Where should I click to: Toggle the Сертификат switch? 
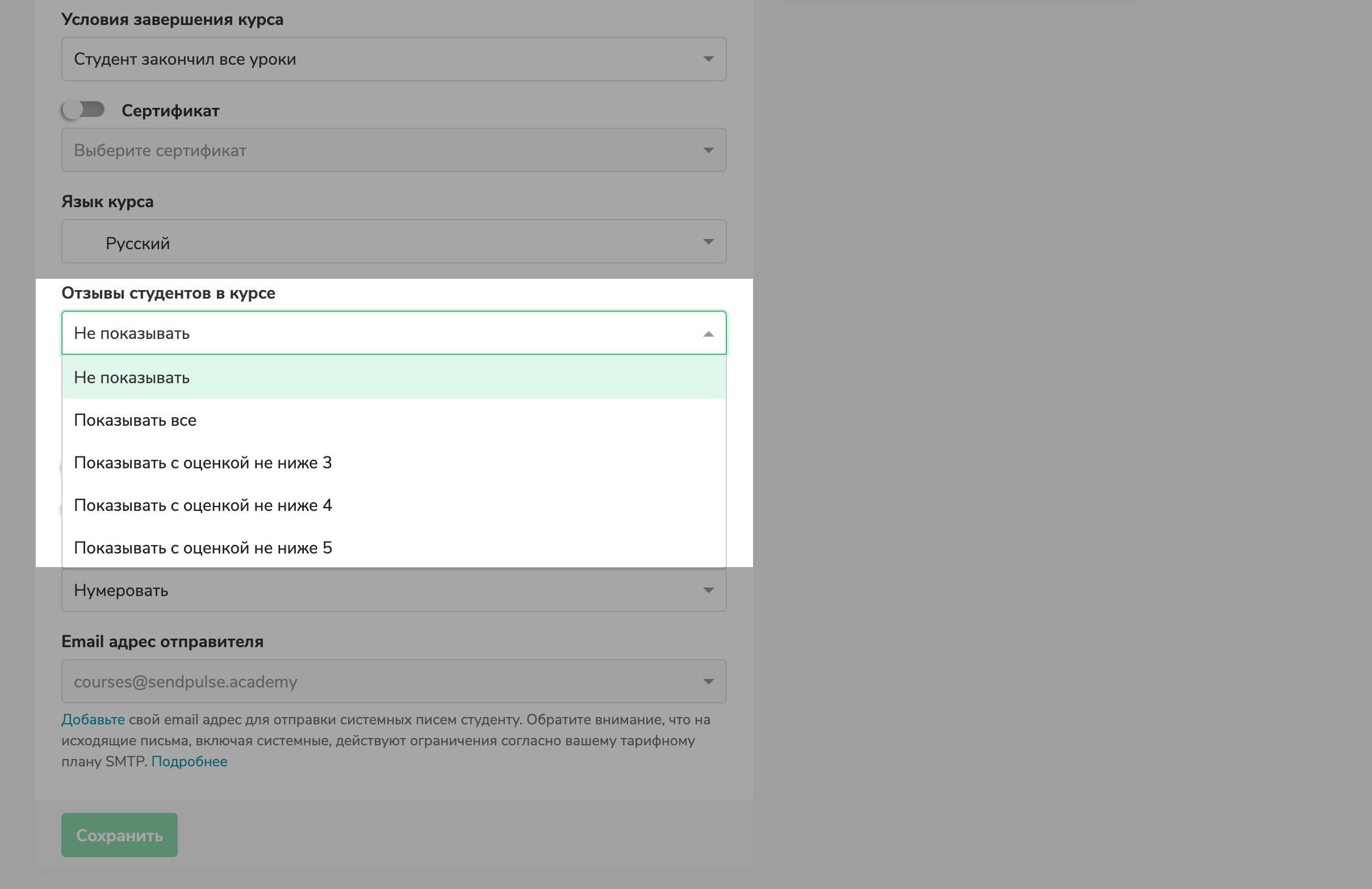pos(83,110)
